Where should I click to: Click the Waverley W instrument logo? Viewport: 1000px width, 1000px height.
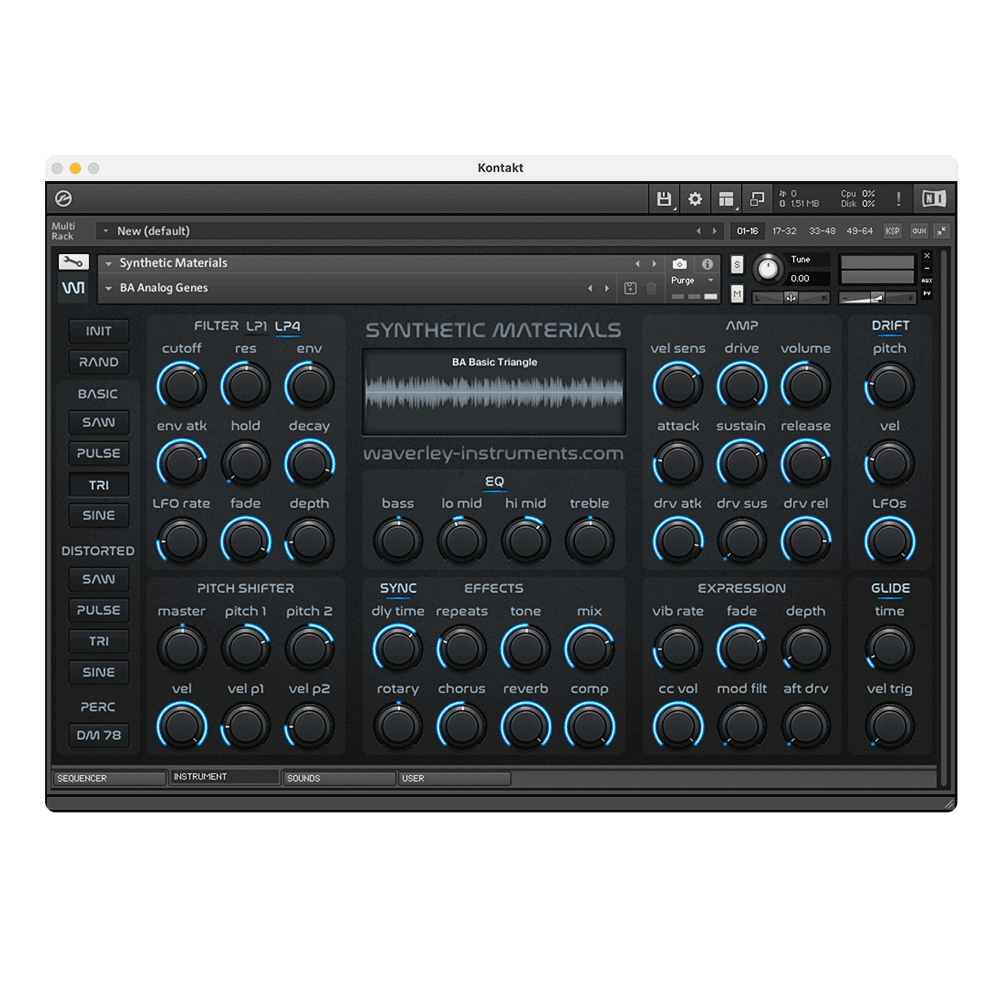(x=73, y=288)
